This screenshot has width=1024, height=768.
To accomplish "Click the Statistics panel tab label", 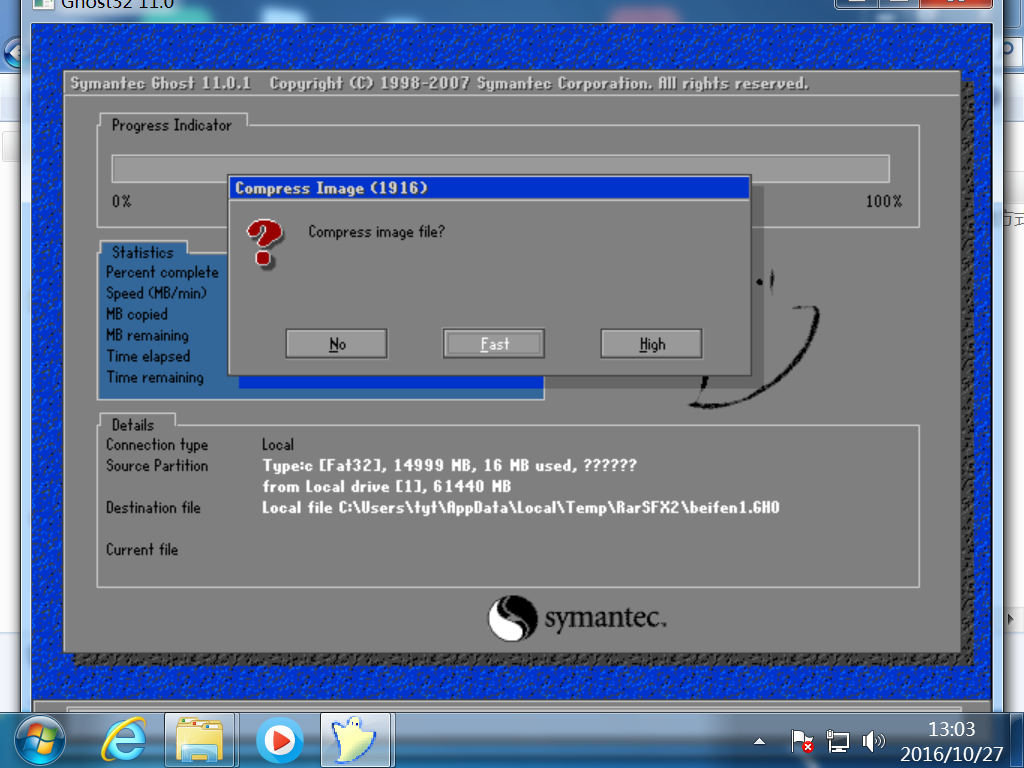I will (x=143, y=252).
